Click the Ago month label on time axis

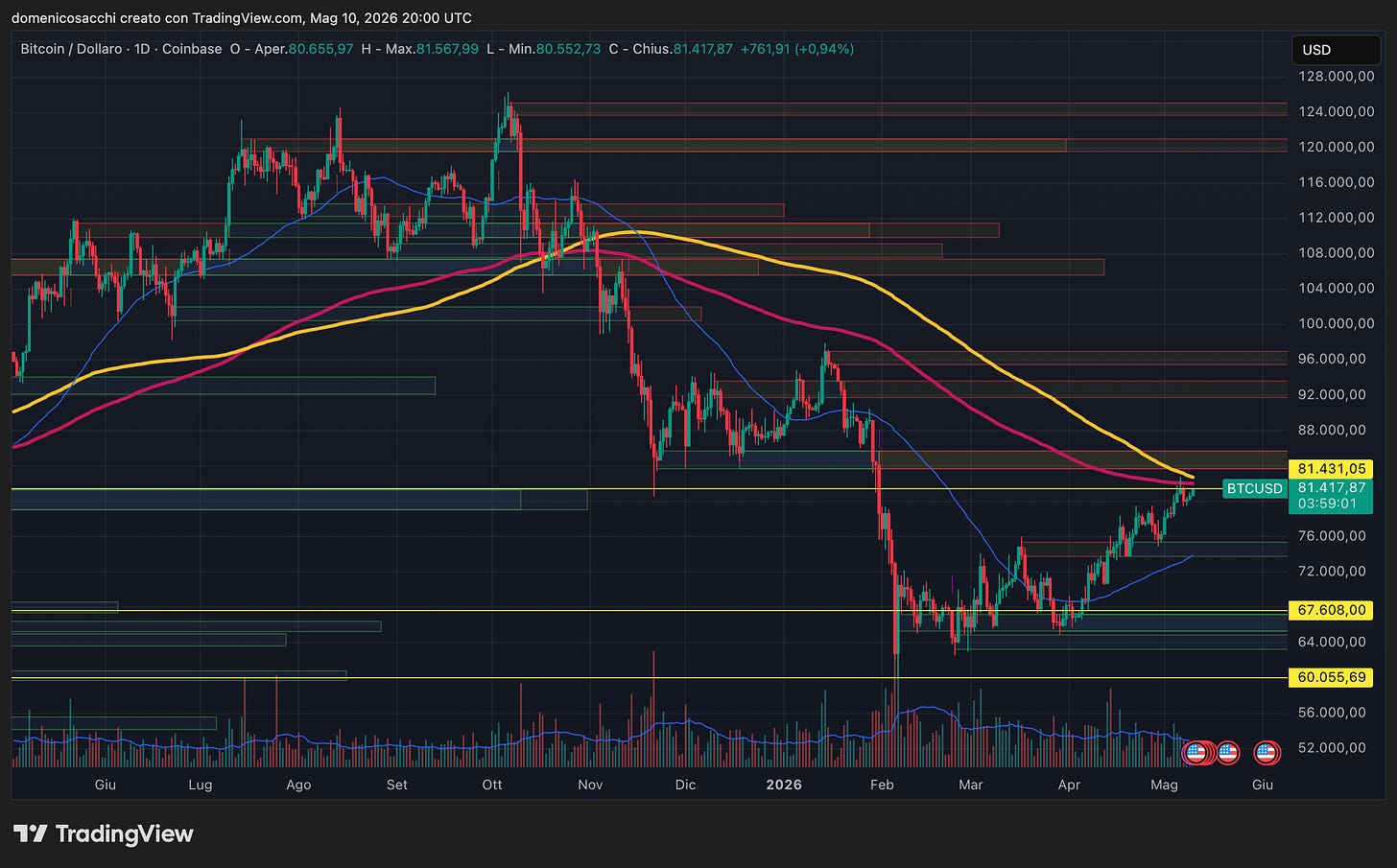coord(298,785)
